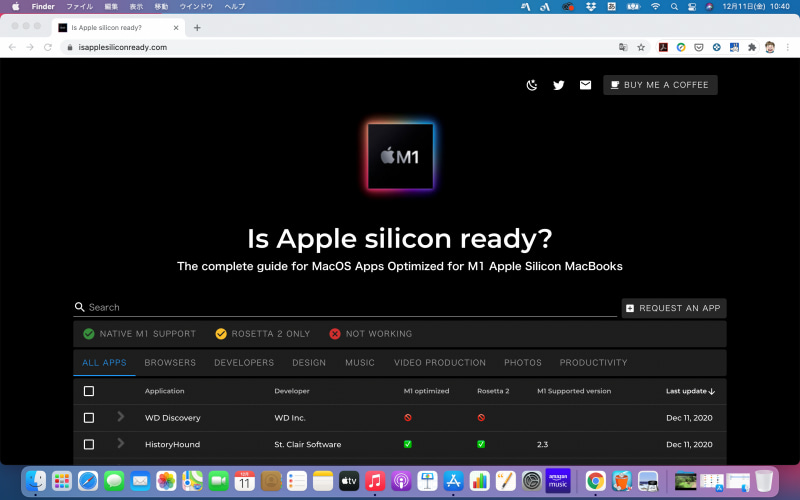Switch to the Browsers tab
This screenshot has height=500, width=800.
[x=170, y=363]
